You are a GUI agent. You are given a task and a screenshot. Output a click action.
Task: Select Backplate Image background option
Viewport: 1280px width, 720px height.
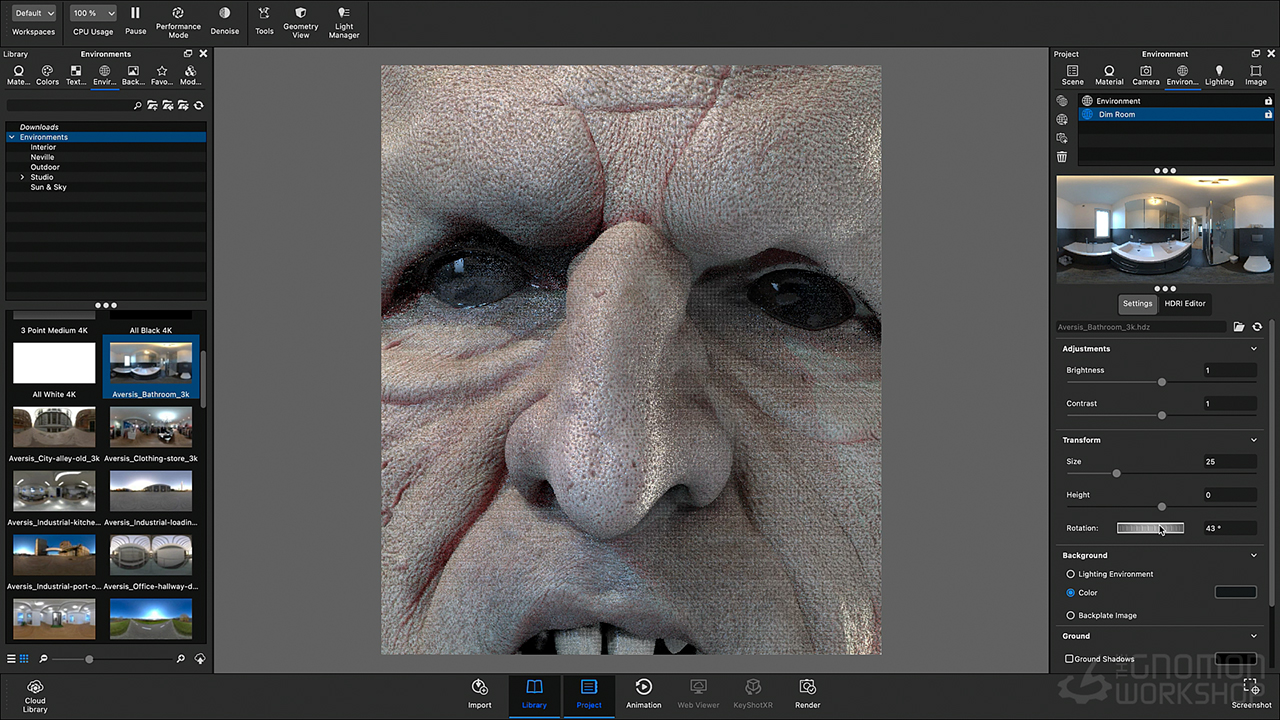tap(1071, 615)
